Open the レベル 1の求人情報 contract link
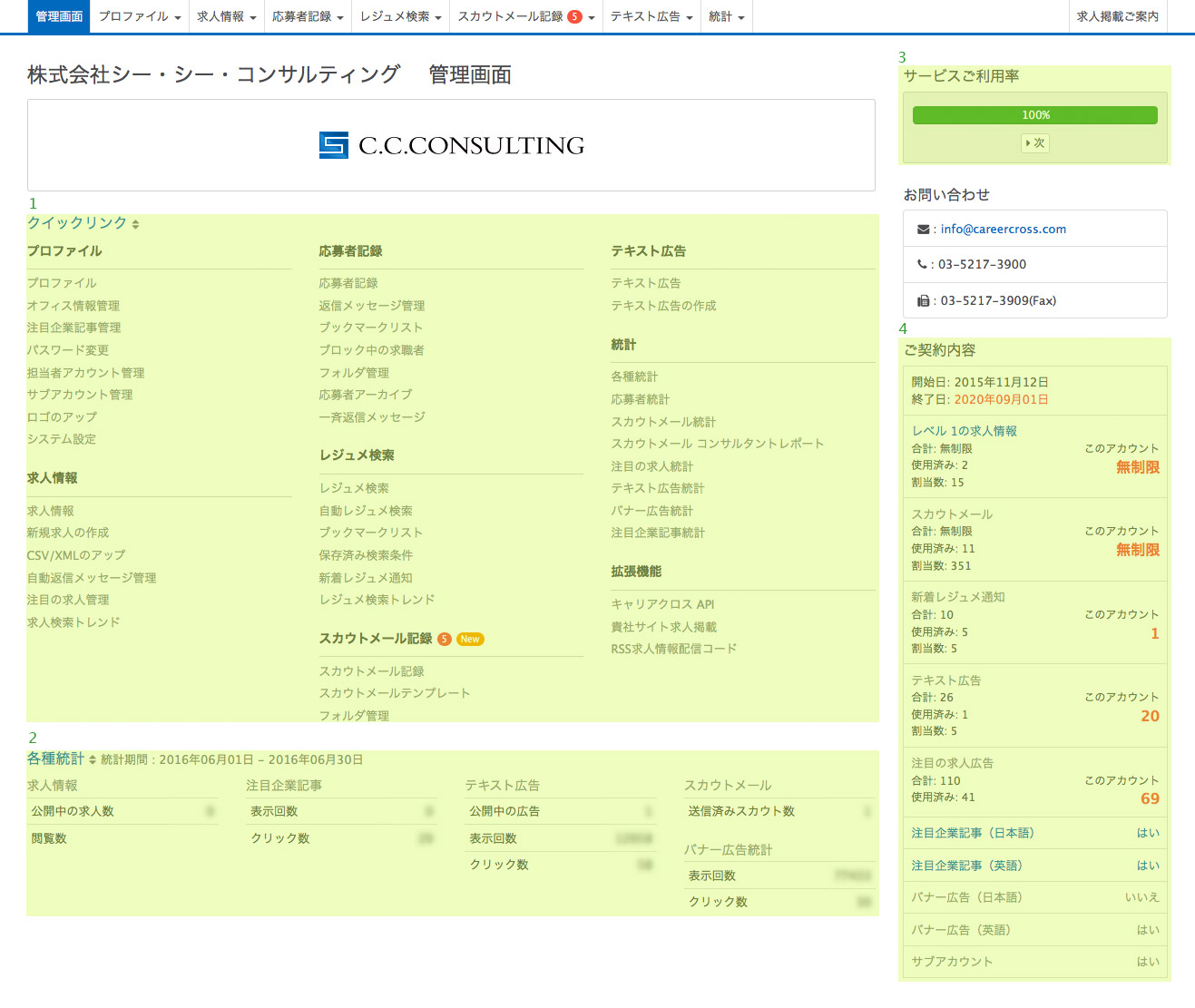 965,432
